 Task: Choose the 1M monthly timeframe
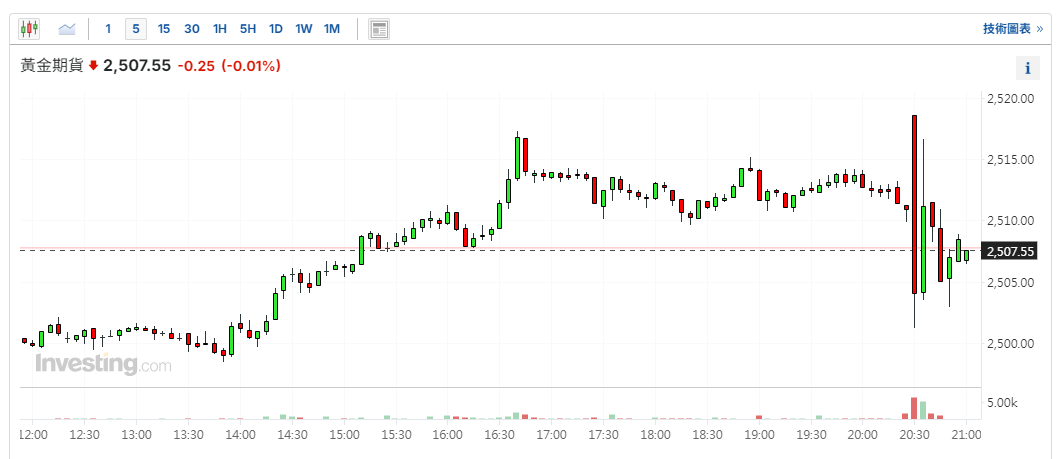(331, 29)
